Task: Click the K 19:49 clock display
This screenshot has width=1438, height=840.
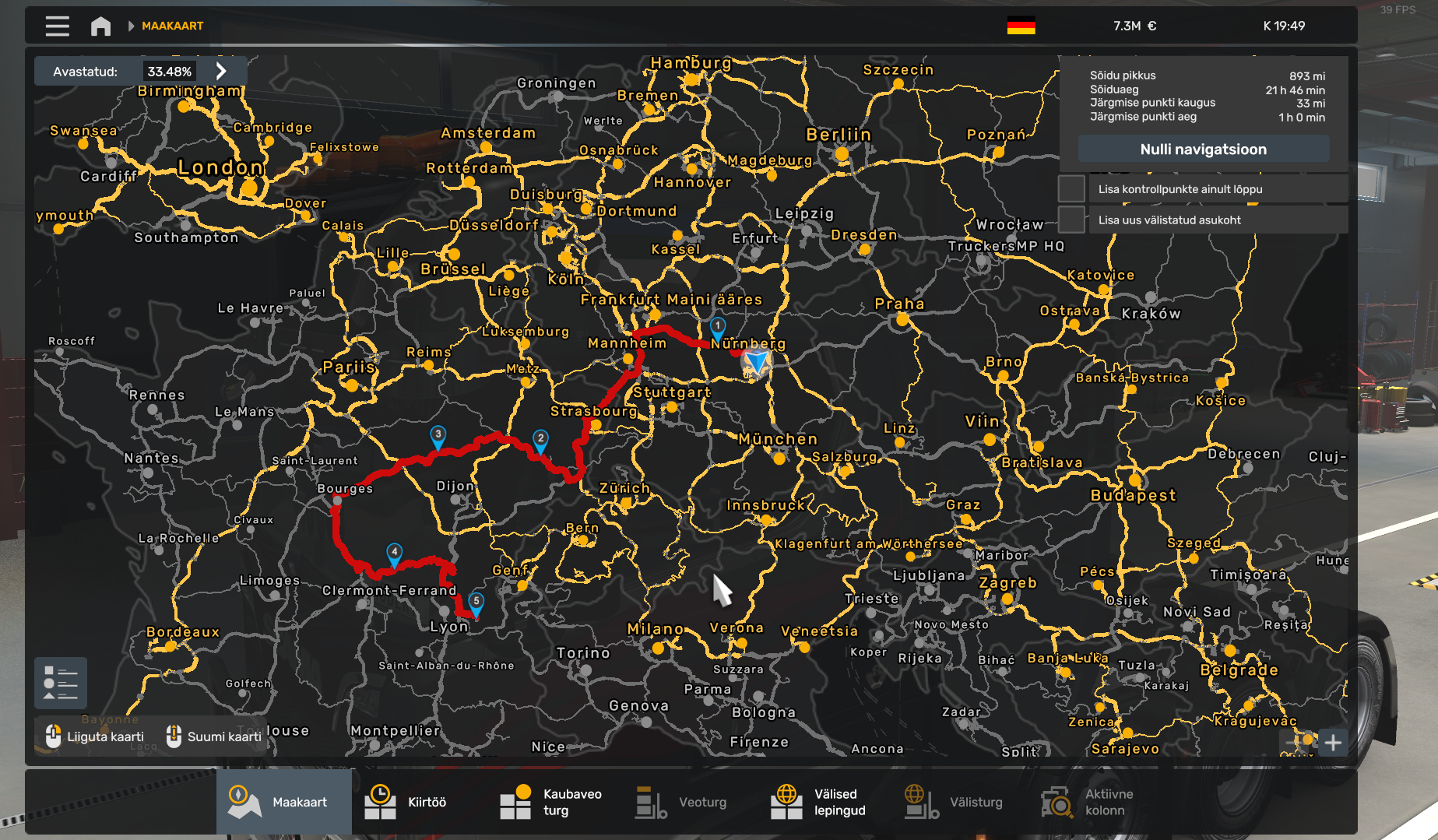Action: coord(1284,26)
